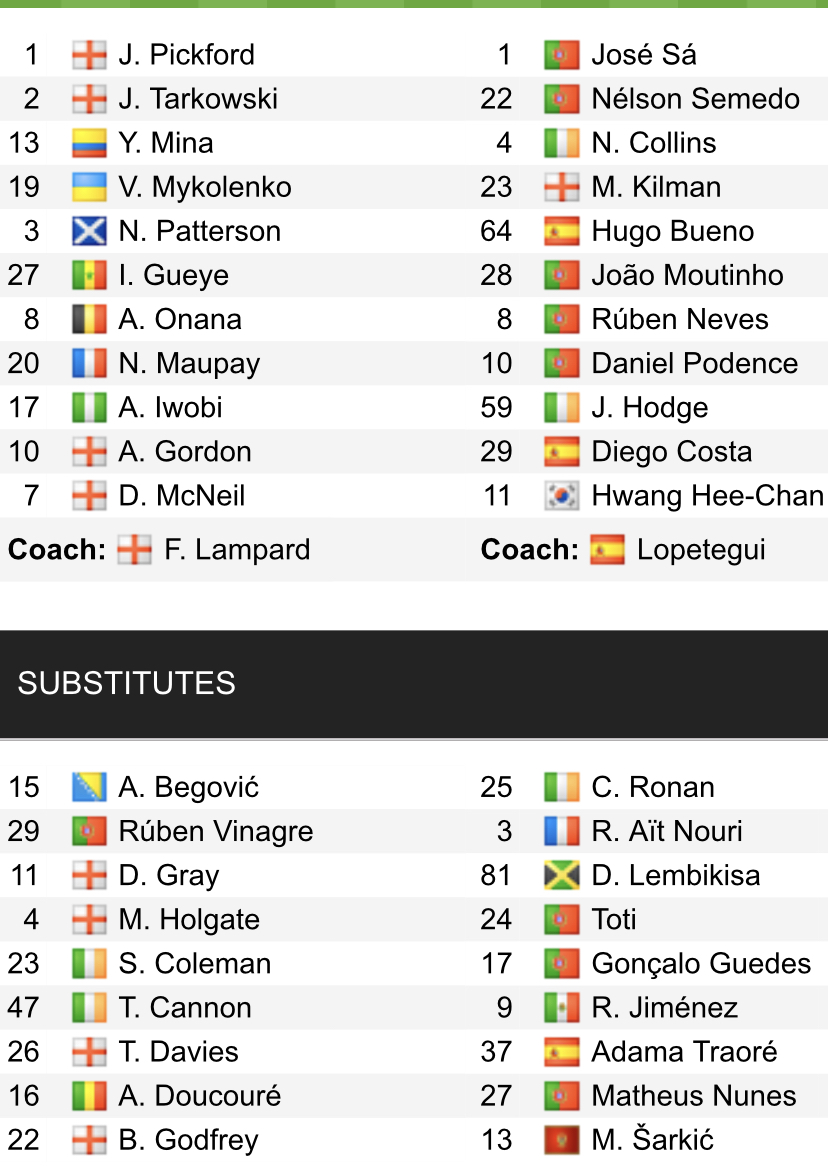Open Diego Costa's profile

pyautogui.click(x=671, y=452)
